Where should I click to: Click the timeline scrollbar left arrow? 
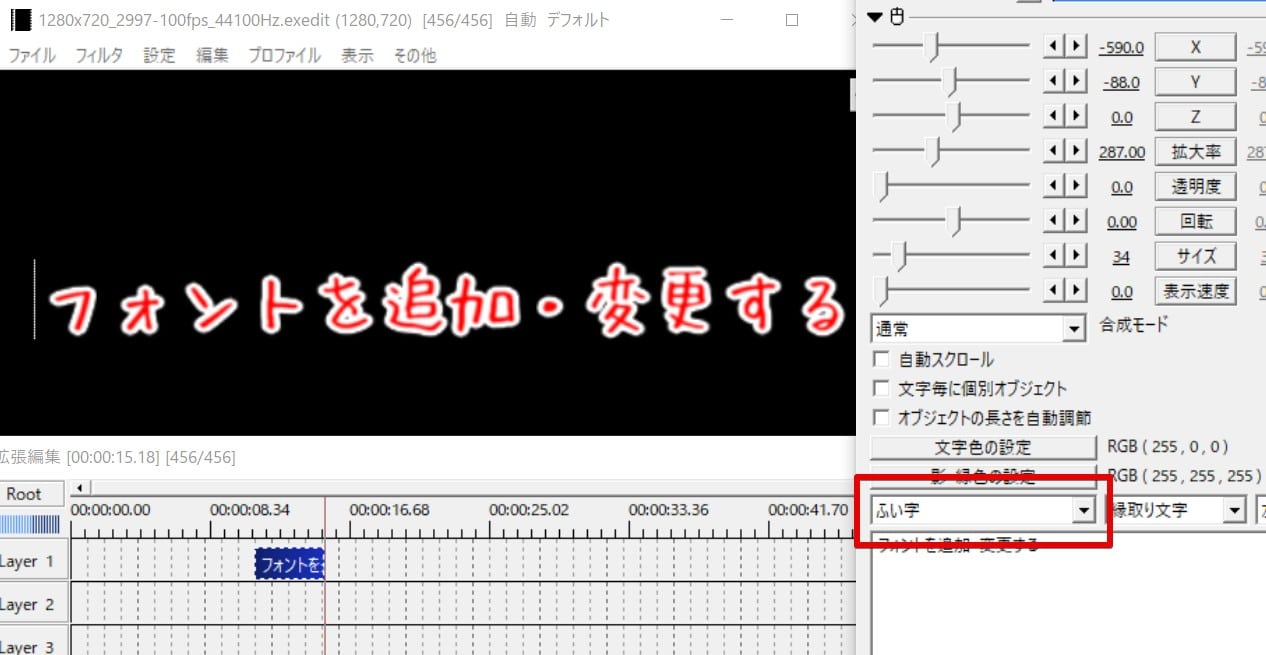click(x=81, y=487)
